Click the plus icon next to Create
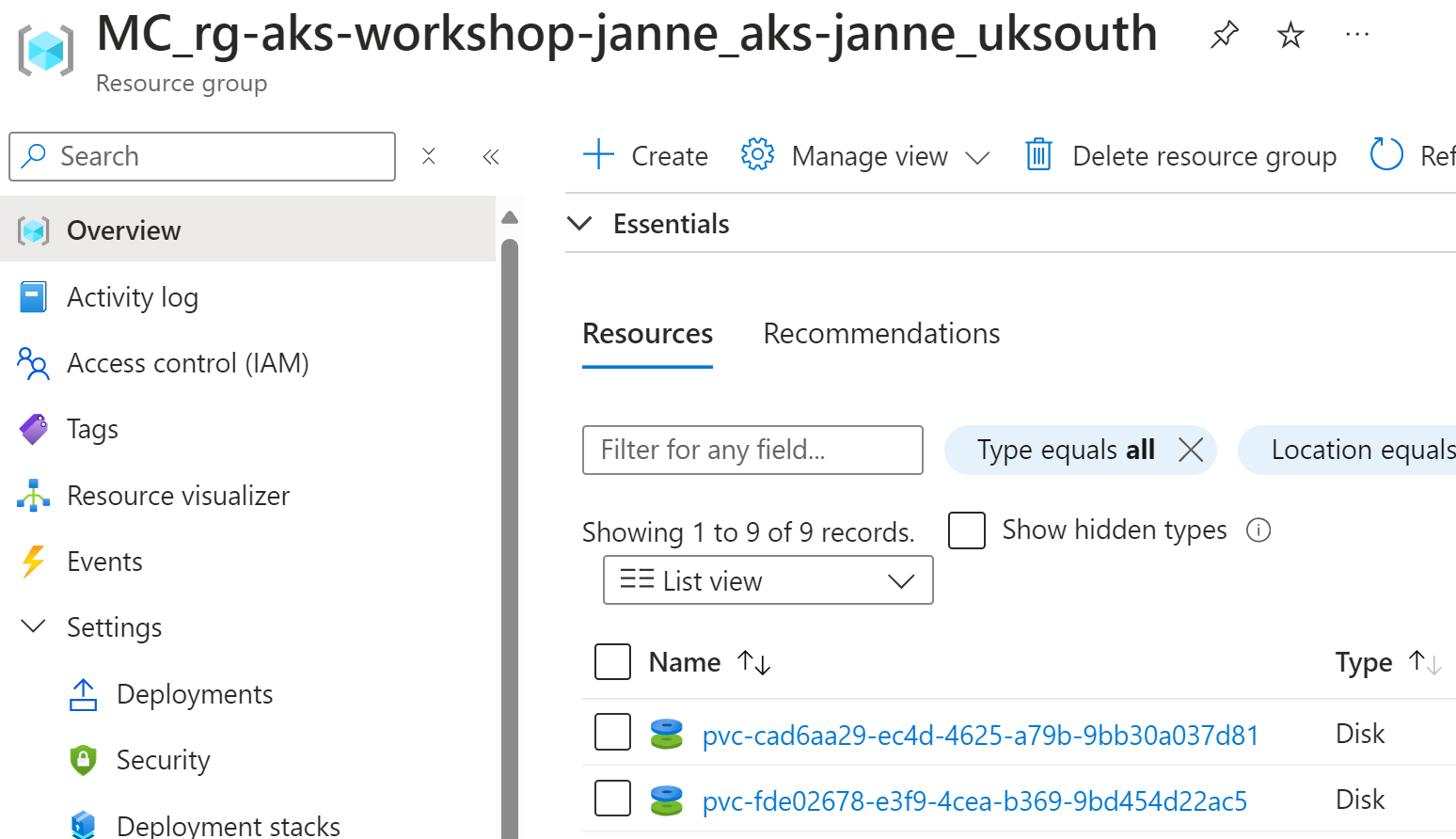Screen dimensions: 1456x839 598,154
